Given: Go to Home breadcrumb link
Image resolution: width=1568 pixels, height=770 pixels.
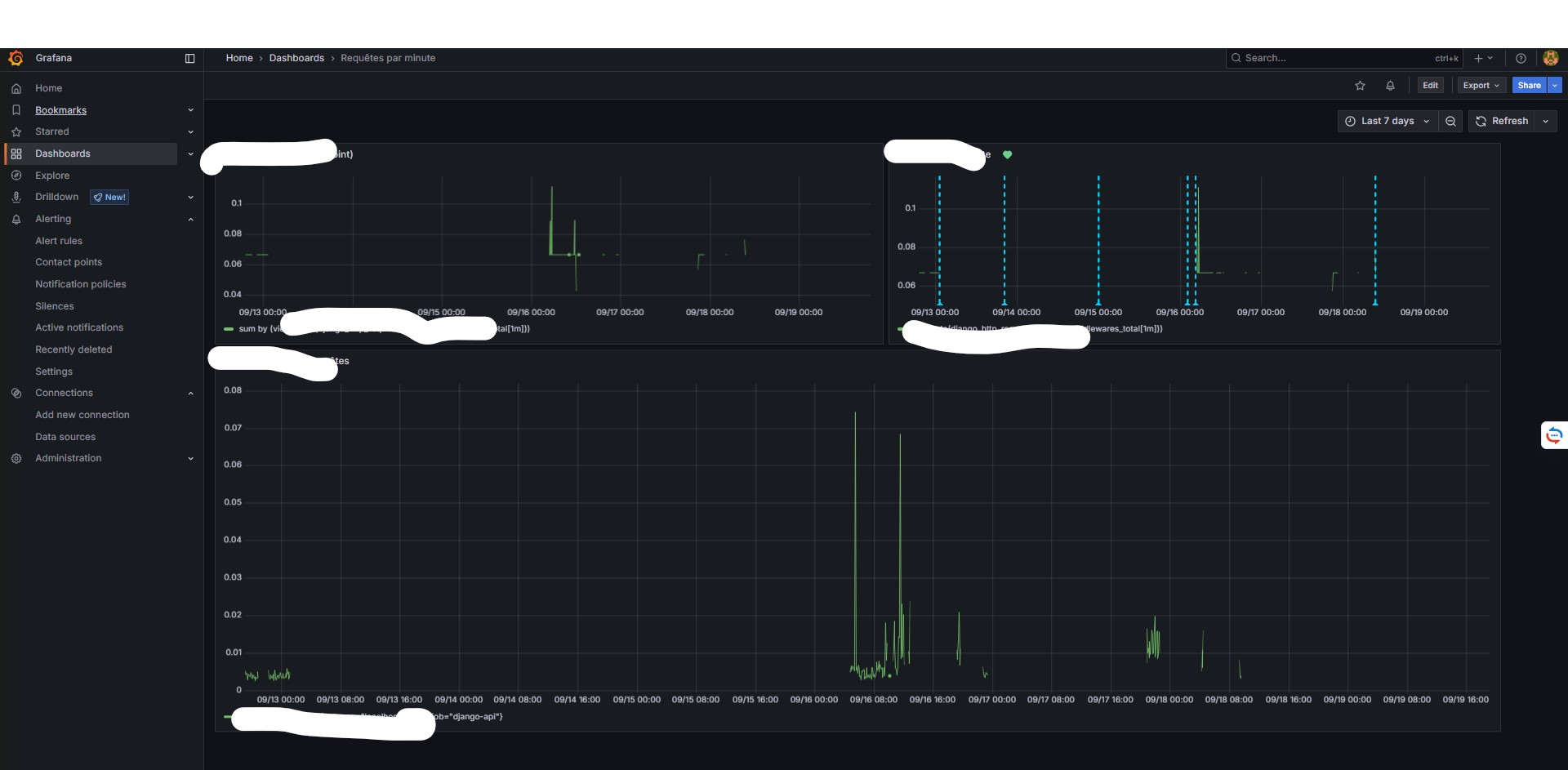Looking at the screenshot, I should (239, 58).
